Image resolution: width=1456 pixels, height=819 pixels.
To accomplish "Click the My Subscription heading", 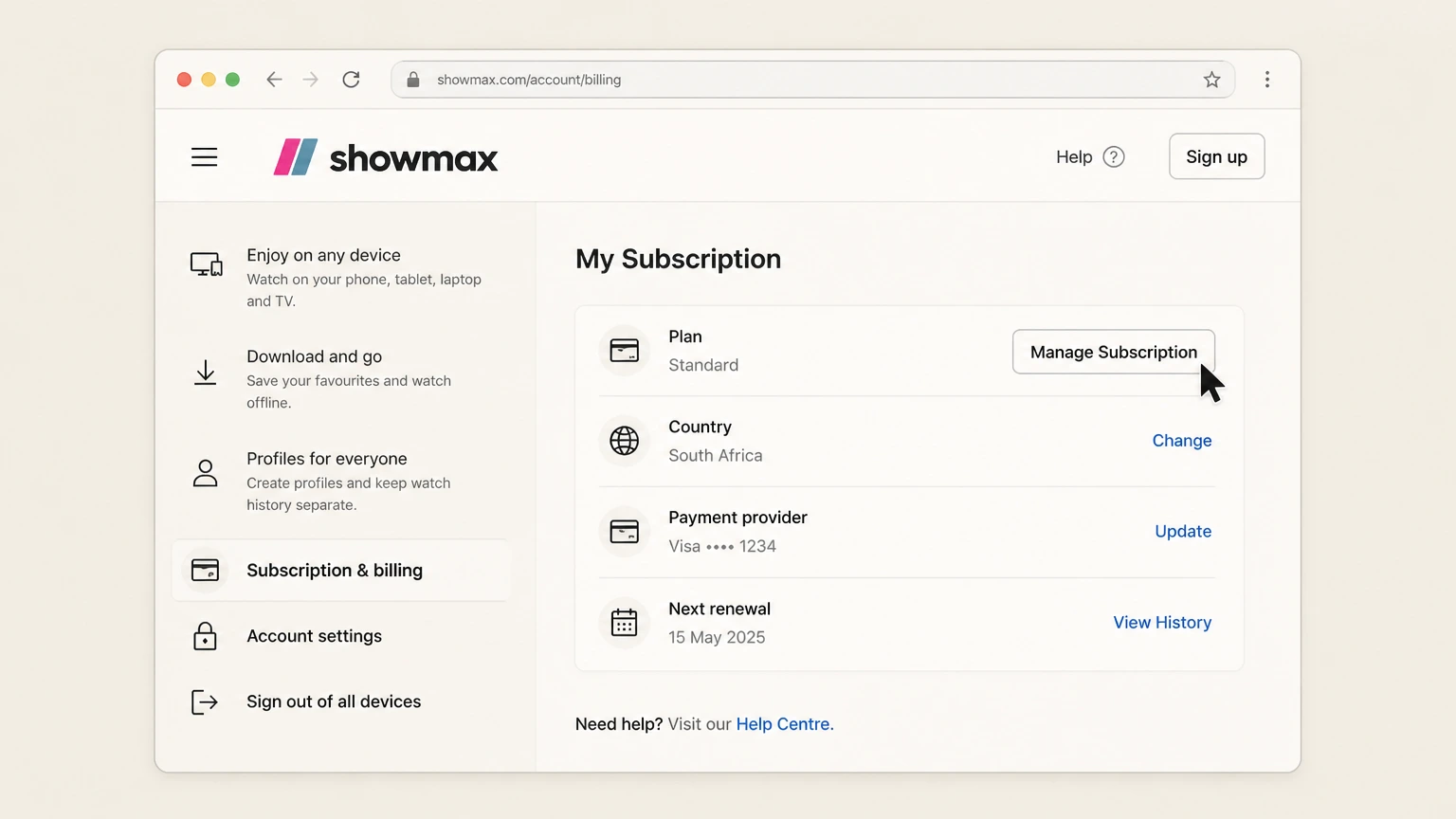I will pyautogui.click(x=678, y=260).
